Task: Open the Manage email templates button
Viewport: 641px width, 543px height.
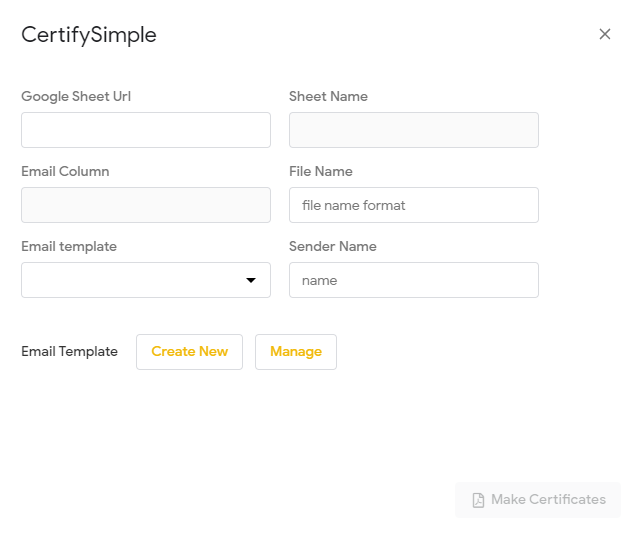Action: (x=296, y=352)
